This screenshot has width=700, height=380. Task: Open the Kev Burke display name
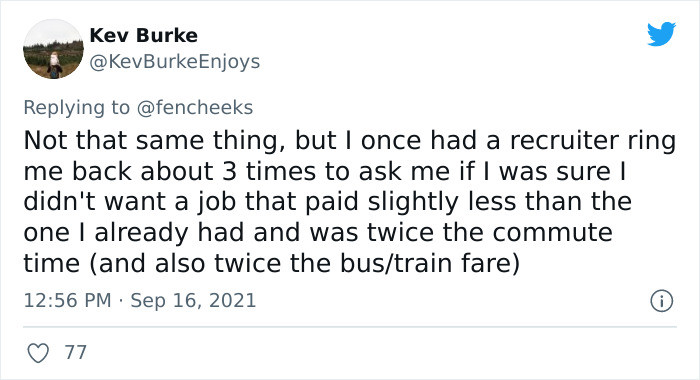coord(143,35)
